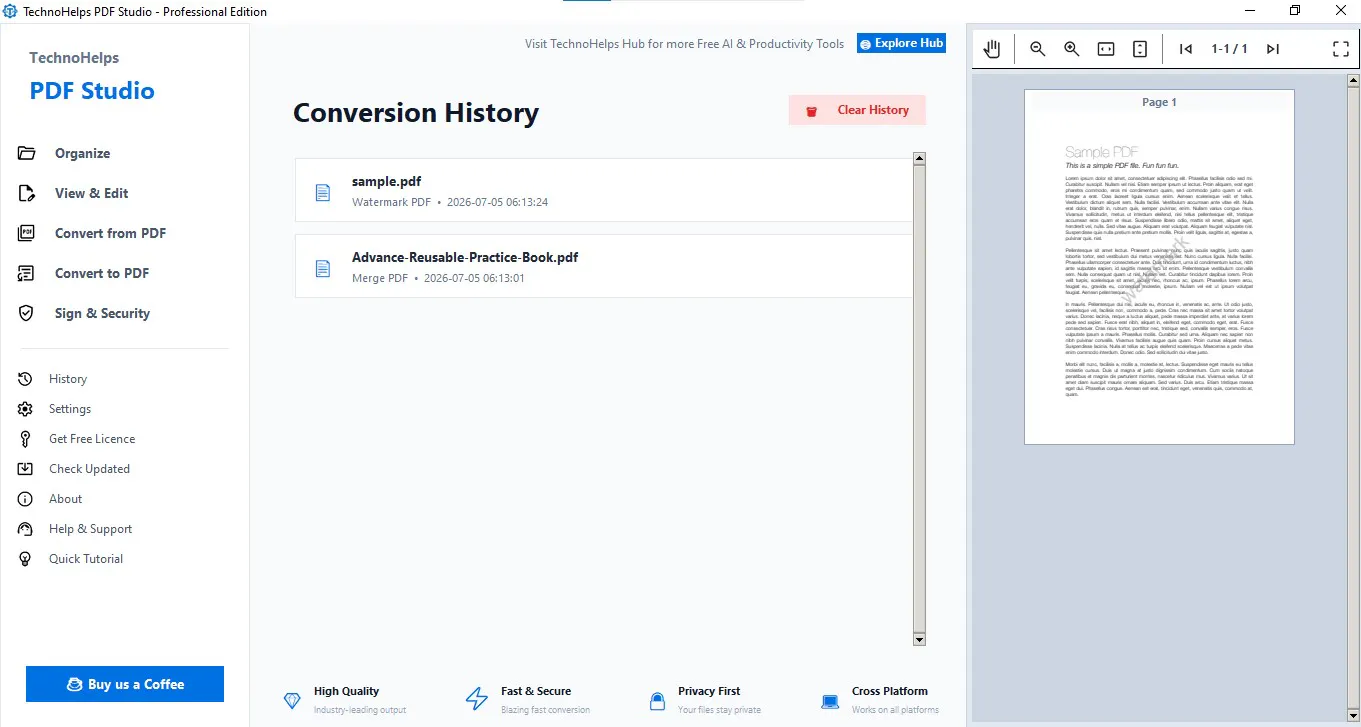Select Convert from PDF in sidebar
The height and width of the screenshot is (727, 1361).
click(x=110, y=233)
